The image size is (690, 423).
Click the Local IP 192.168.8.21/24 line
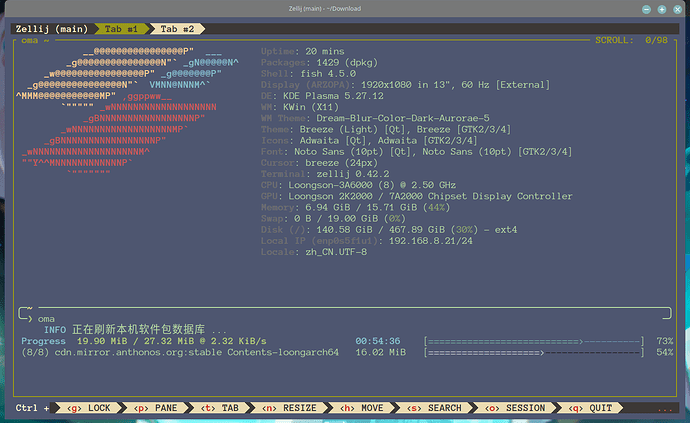(367, 241)
